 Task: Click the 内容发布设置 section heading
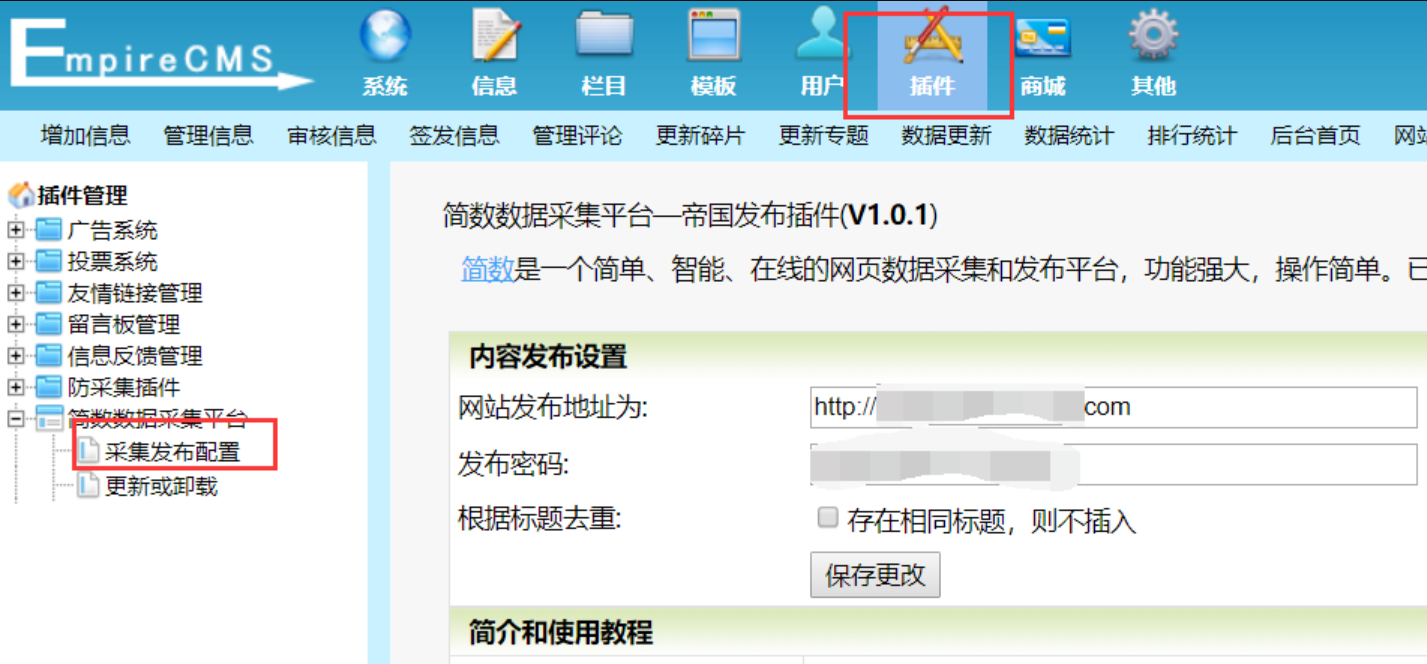click(x=548, y=356)
